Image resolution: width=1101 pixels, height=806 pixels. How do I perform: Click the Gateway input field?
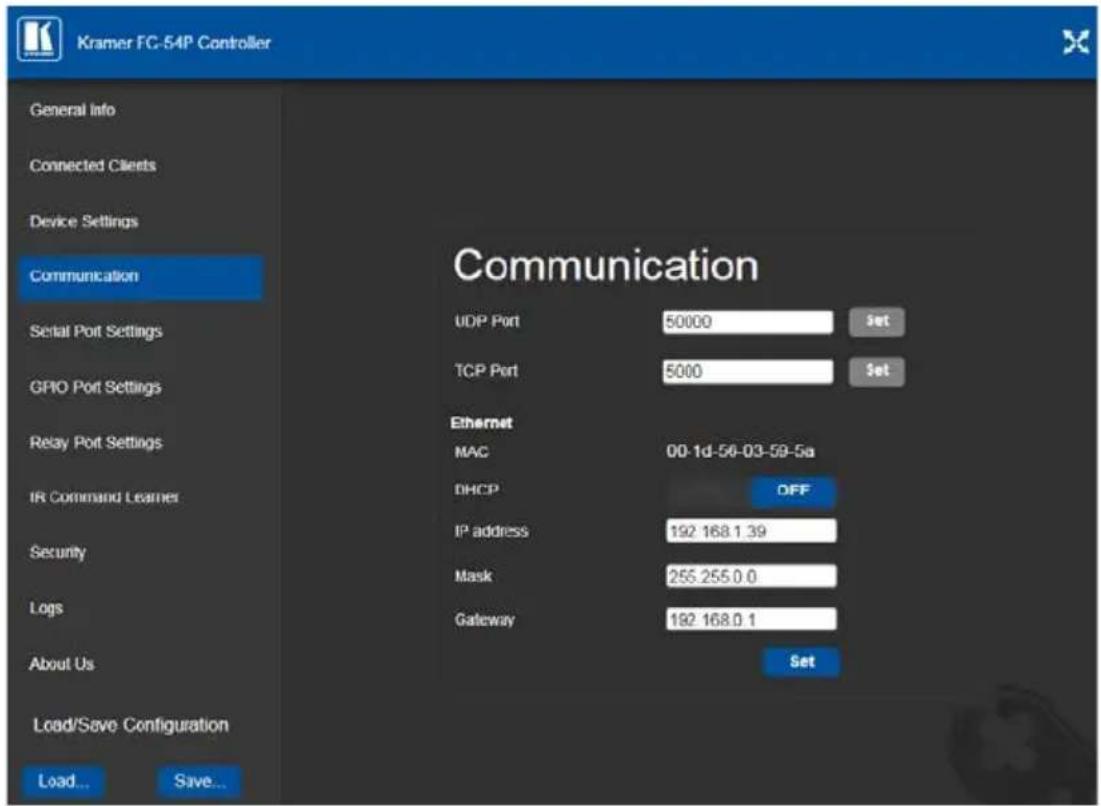(751, 619)
